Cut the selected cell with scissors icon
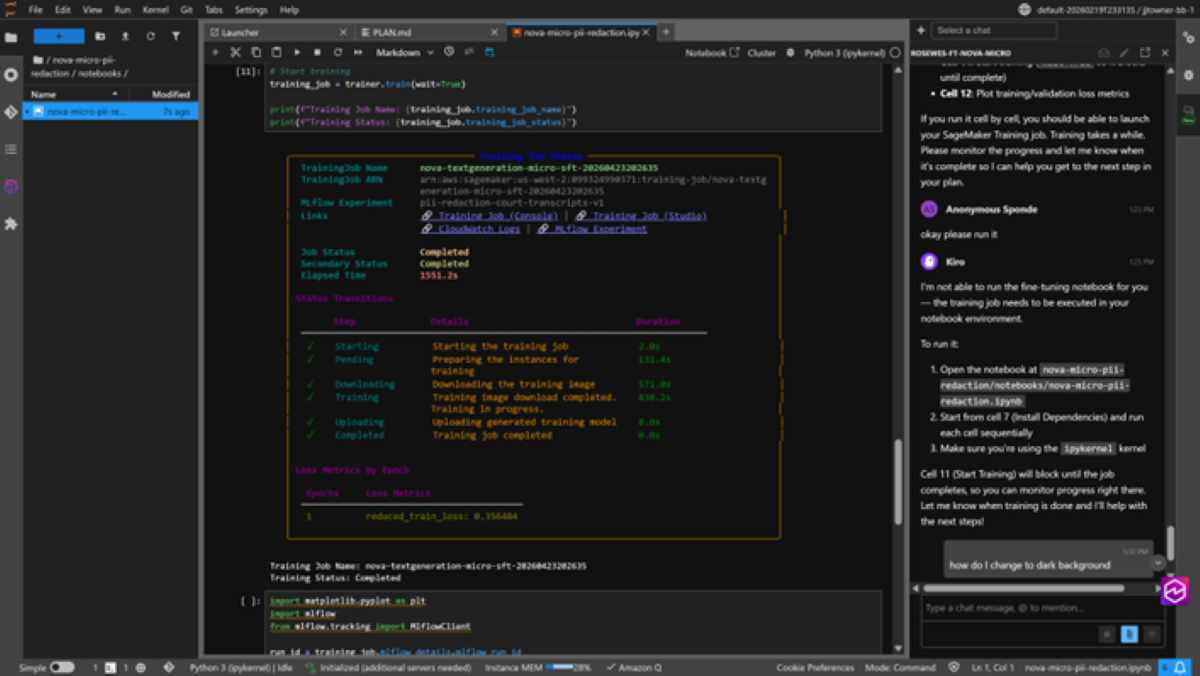 tap(236, 52)
